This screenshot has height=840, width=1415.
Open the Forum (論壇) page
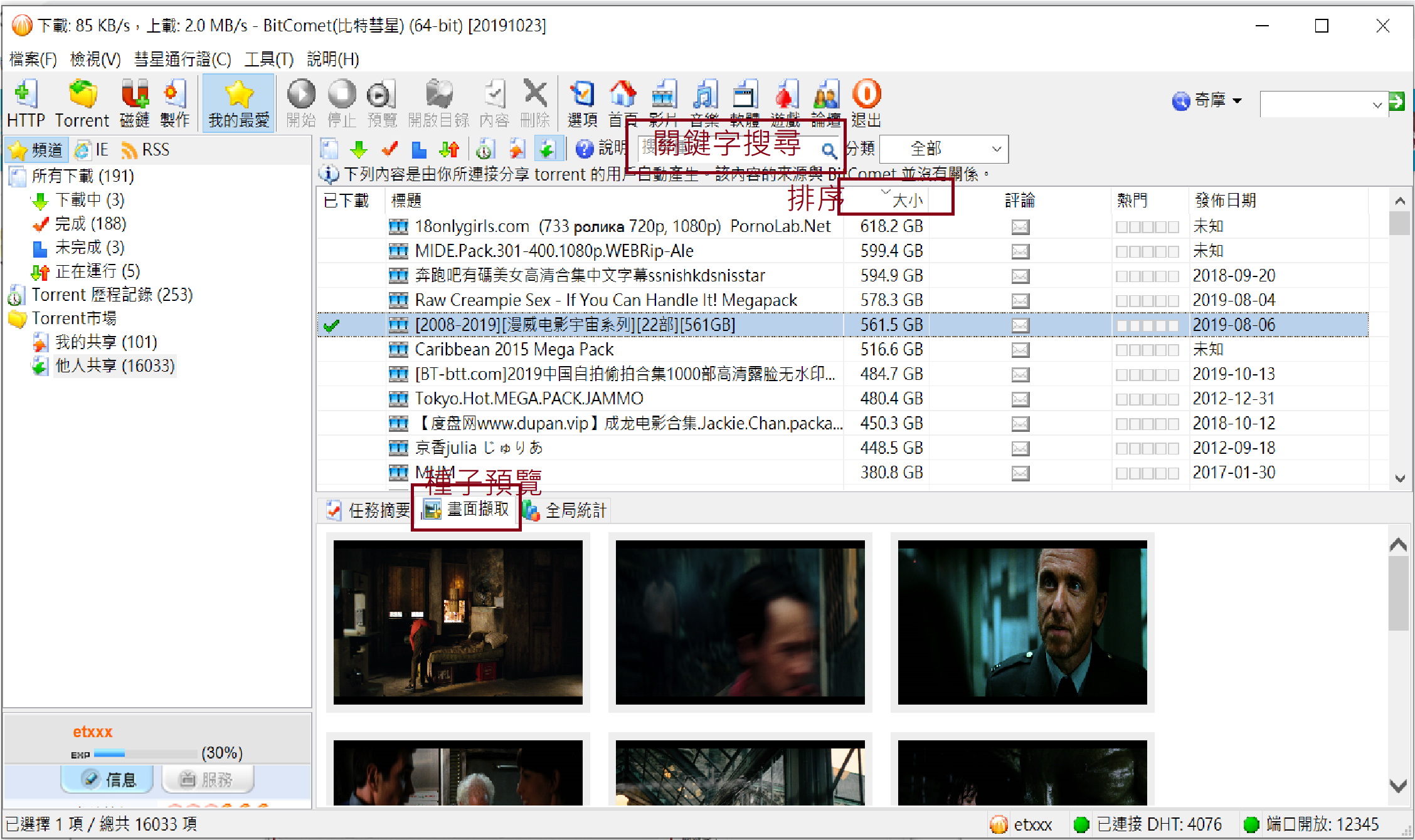click(x=826, y=104)
